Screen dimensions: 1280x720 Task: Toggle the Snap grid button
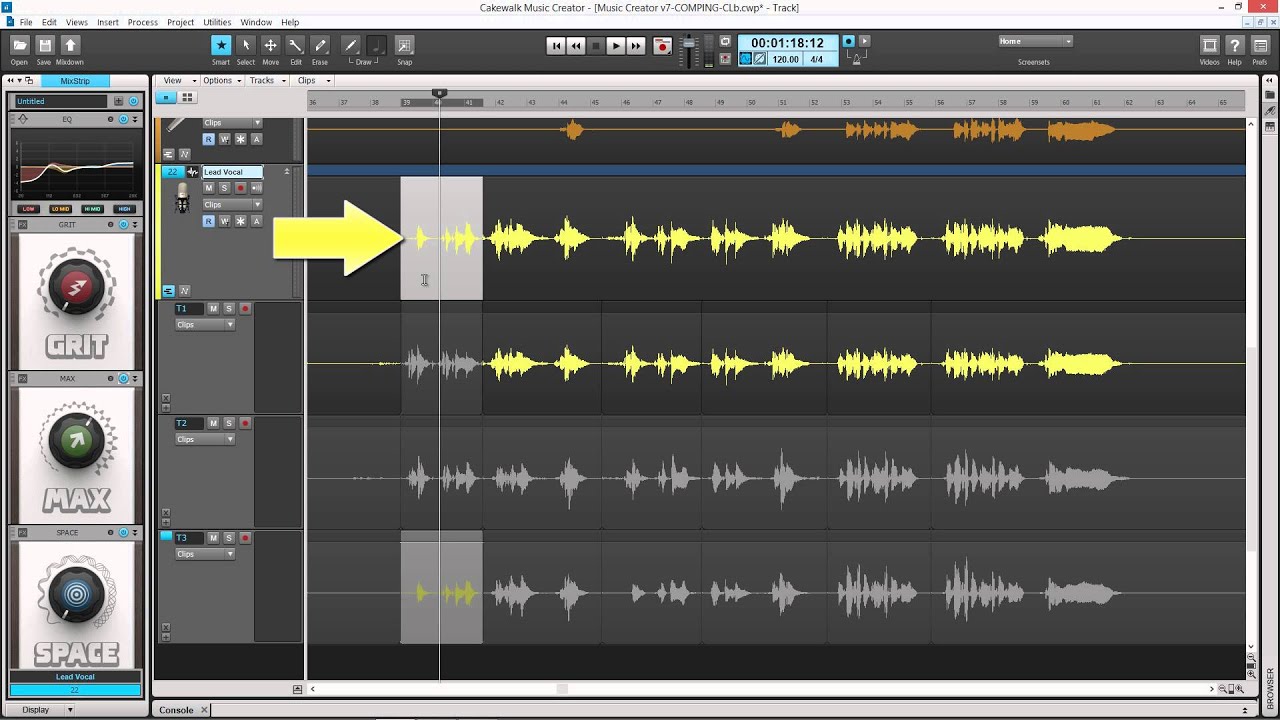coord(404,45)
